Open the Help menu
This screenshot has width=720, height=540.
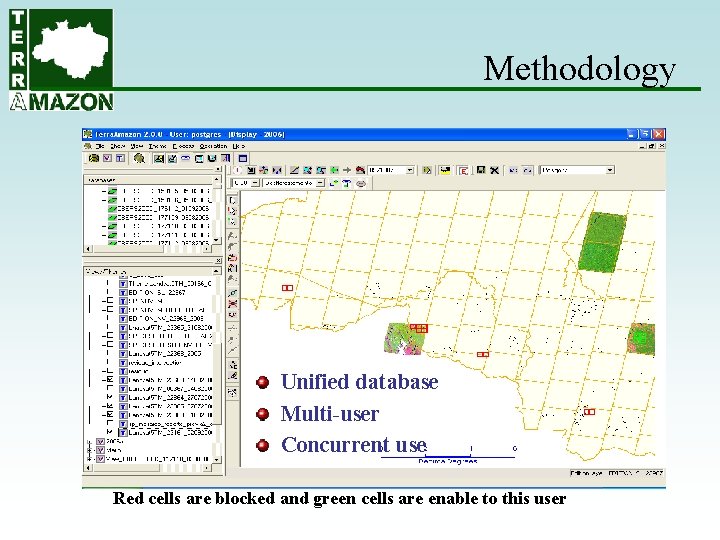[238, 146]
